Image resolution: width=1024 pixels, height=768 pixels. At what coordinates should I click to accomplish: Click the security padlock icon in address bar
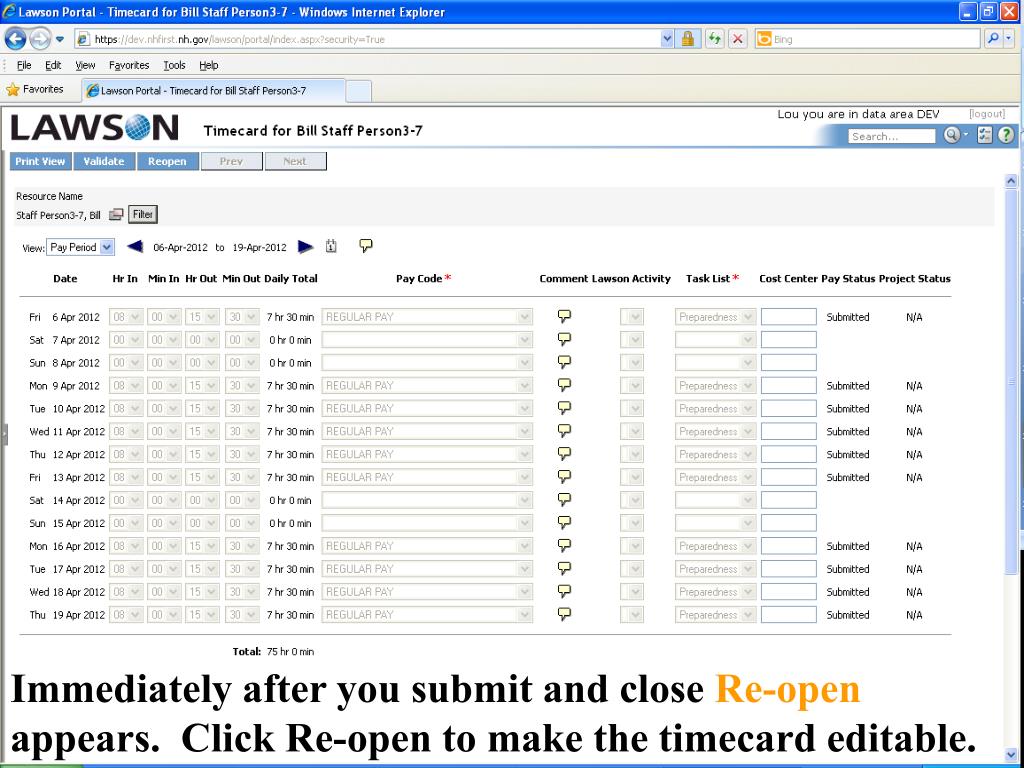click(687, 39)
